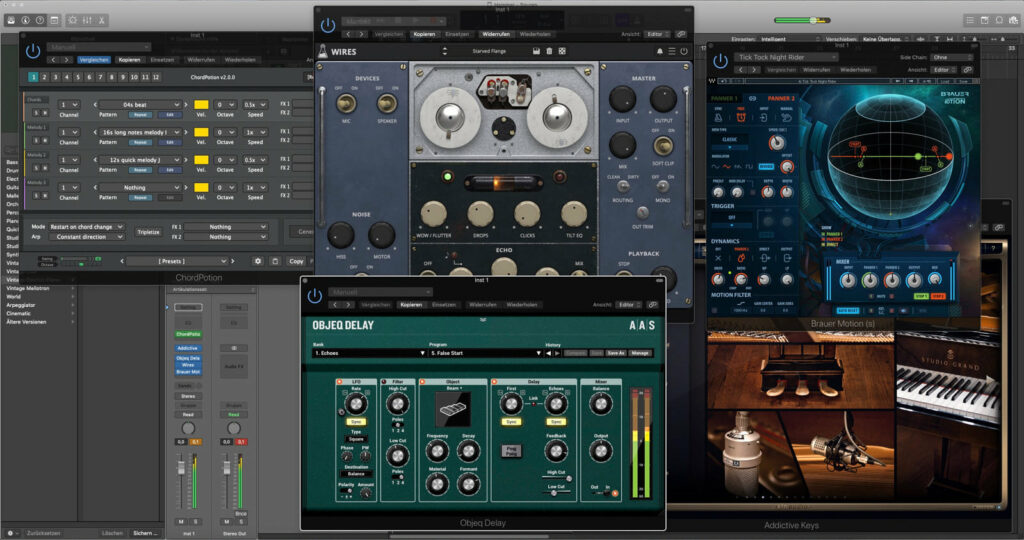Open ChordPotion Mode dropdown Restart on chord change
The width and height of the screenshot is (1024, 540).
86,227
